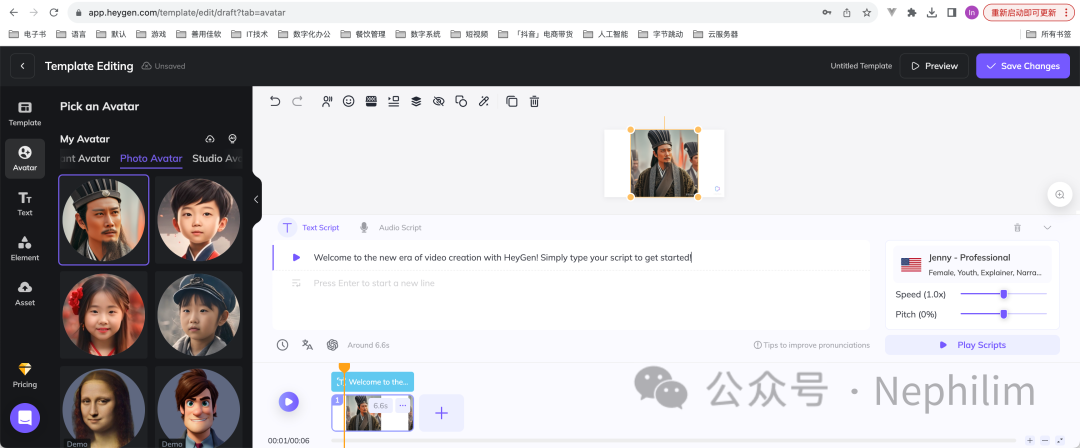
Task: Open the Pricing page
Action: pos(25,376)
